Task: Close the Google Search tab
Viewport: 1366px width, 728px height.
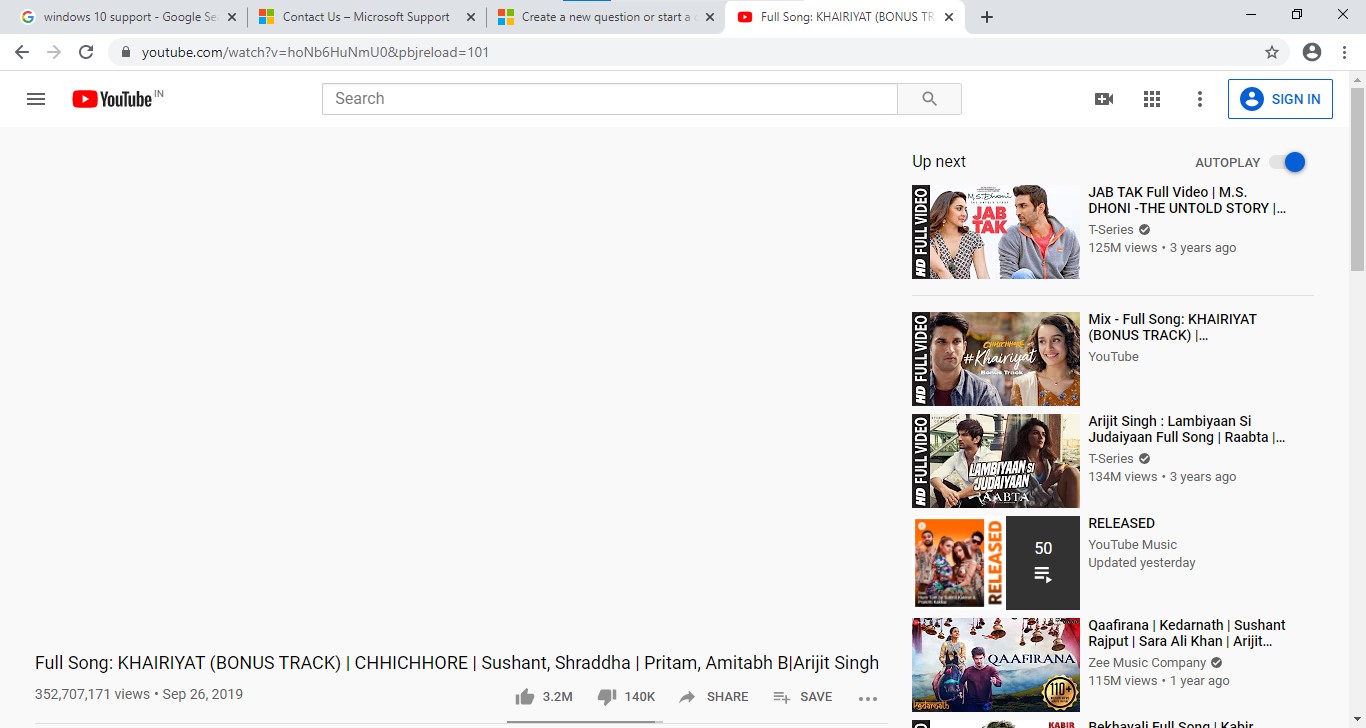Action: [233, 17]
